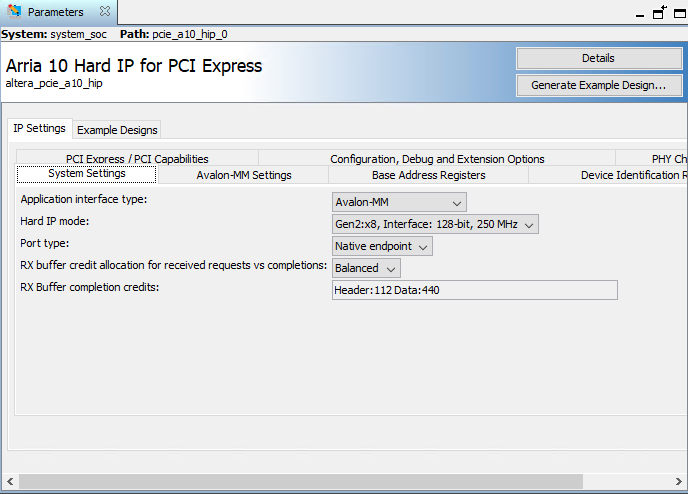The height and width of the screenshot is (494, 688).
Task: Click the 'Application interface type:' label
Action: click(84, 200)
